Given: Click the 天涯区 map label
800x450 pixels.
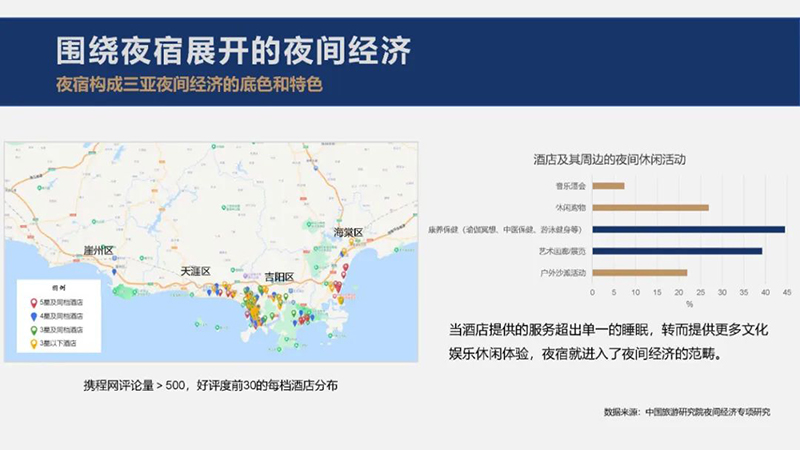Looking at the screenshot, I should [196, 271].
